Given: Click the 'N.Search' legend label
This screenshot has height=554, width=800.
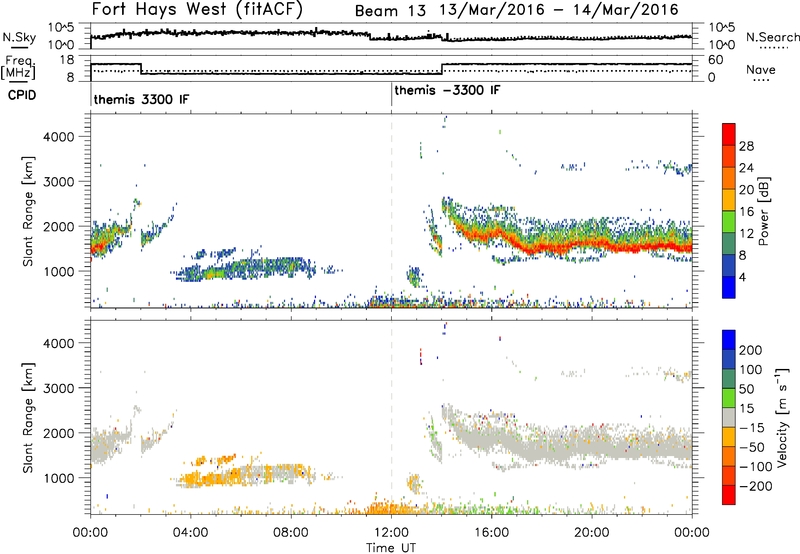Looking at the screenshot, I should pos(772,37).
